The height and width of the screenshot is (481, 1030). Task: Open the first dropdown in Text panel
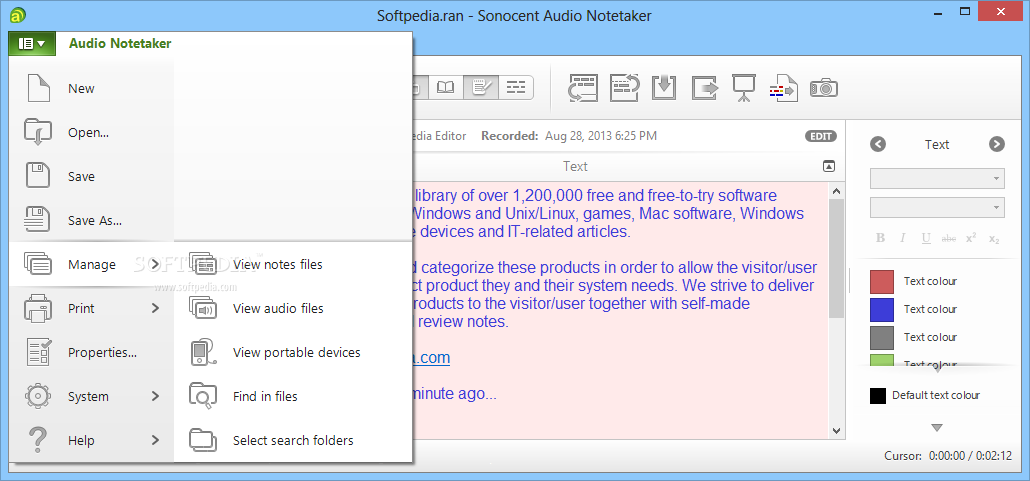[x=937, y=179]
